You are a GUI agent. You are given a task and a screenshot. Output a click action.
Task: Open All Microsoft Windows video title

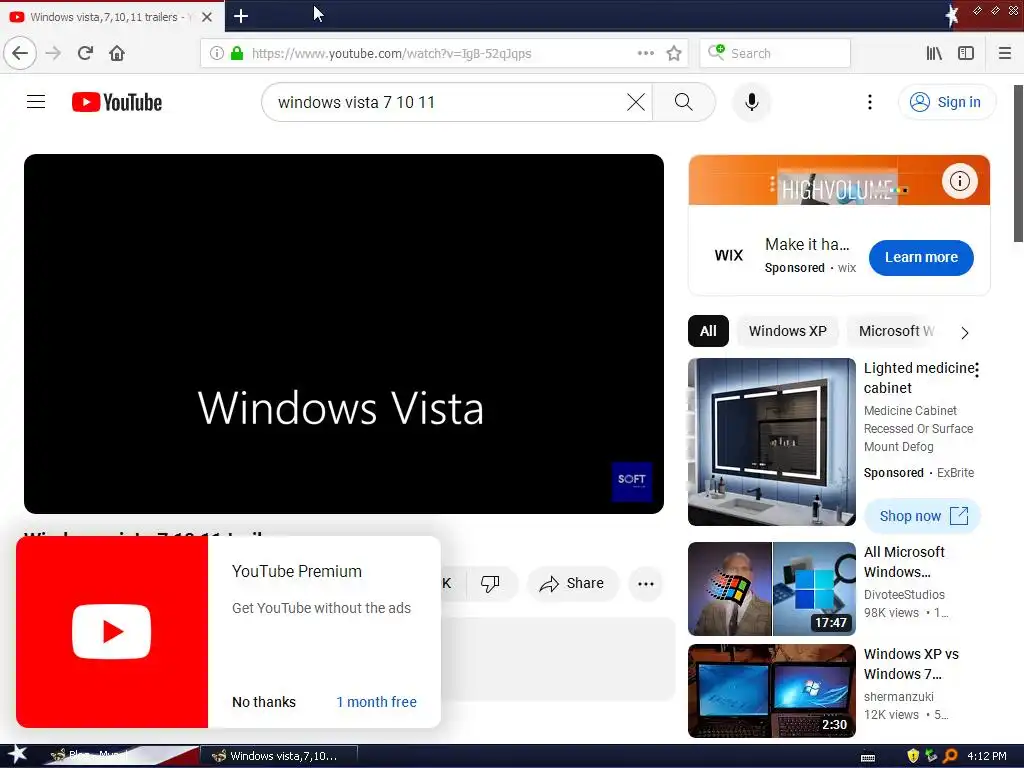904,562
